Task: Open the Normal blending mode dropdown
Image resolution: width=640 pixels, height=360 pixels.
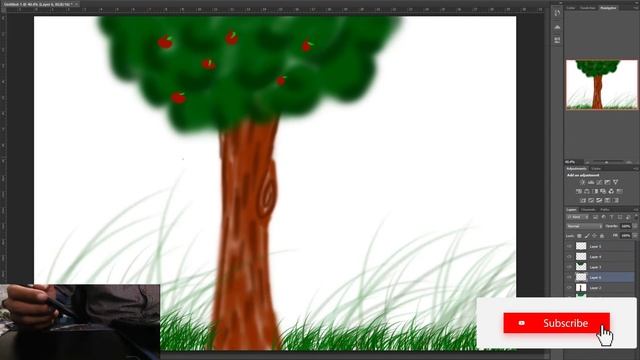Action: 584,226
